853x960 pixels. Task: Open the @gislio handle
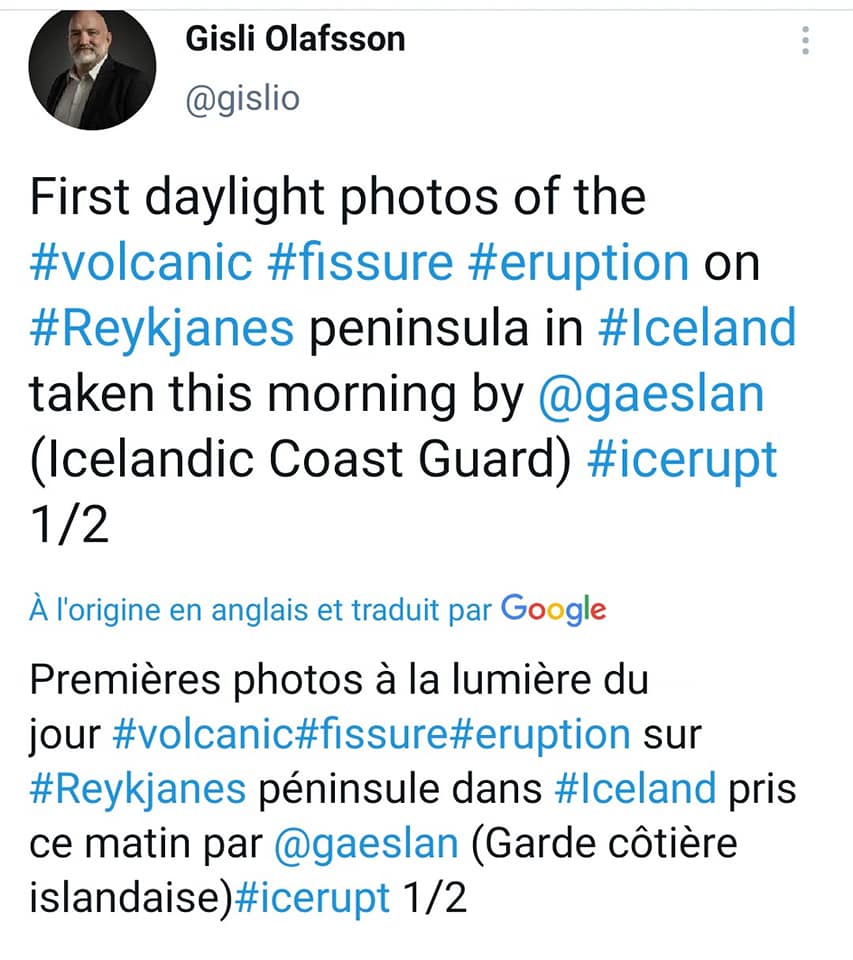[x=242, y=100]
